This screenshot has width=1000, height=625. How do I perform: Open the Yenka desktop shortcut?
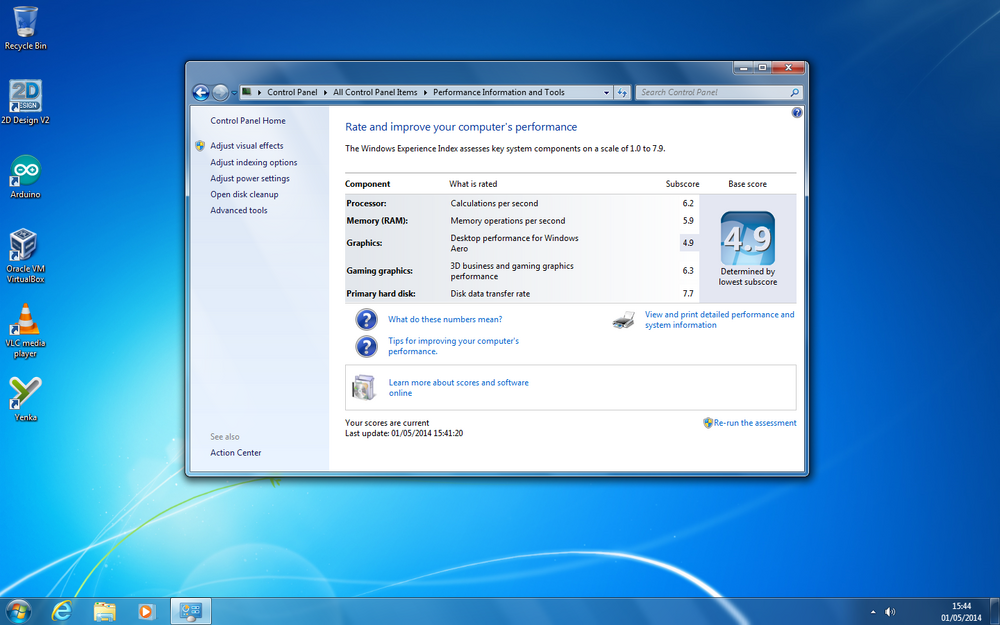tap(25, 399)
